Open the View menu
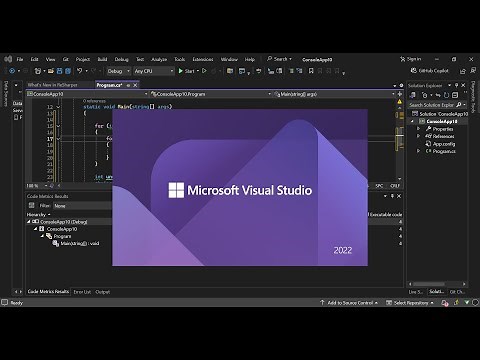 (50, 59)
